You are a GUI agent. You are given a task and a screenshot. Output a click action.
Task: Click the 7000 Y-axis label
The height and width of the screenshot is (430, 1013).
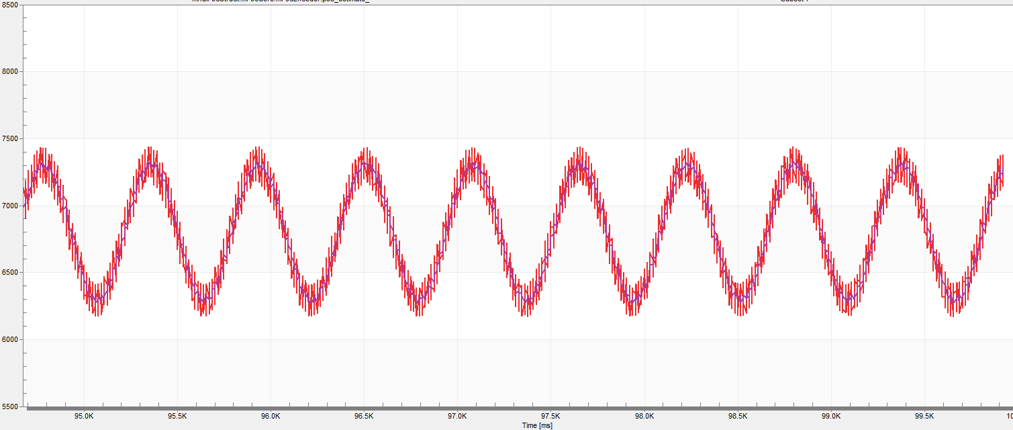pos(10,206)
